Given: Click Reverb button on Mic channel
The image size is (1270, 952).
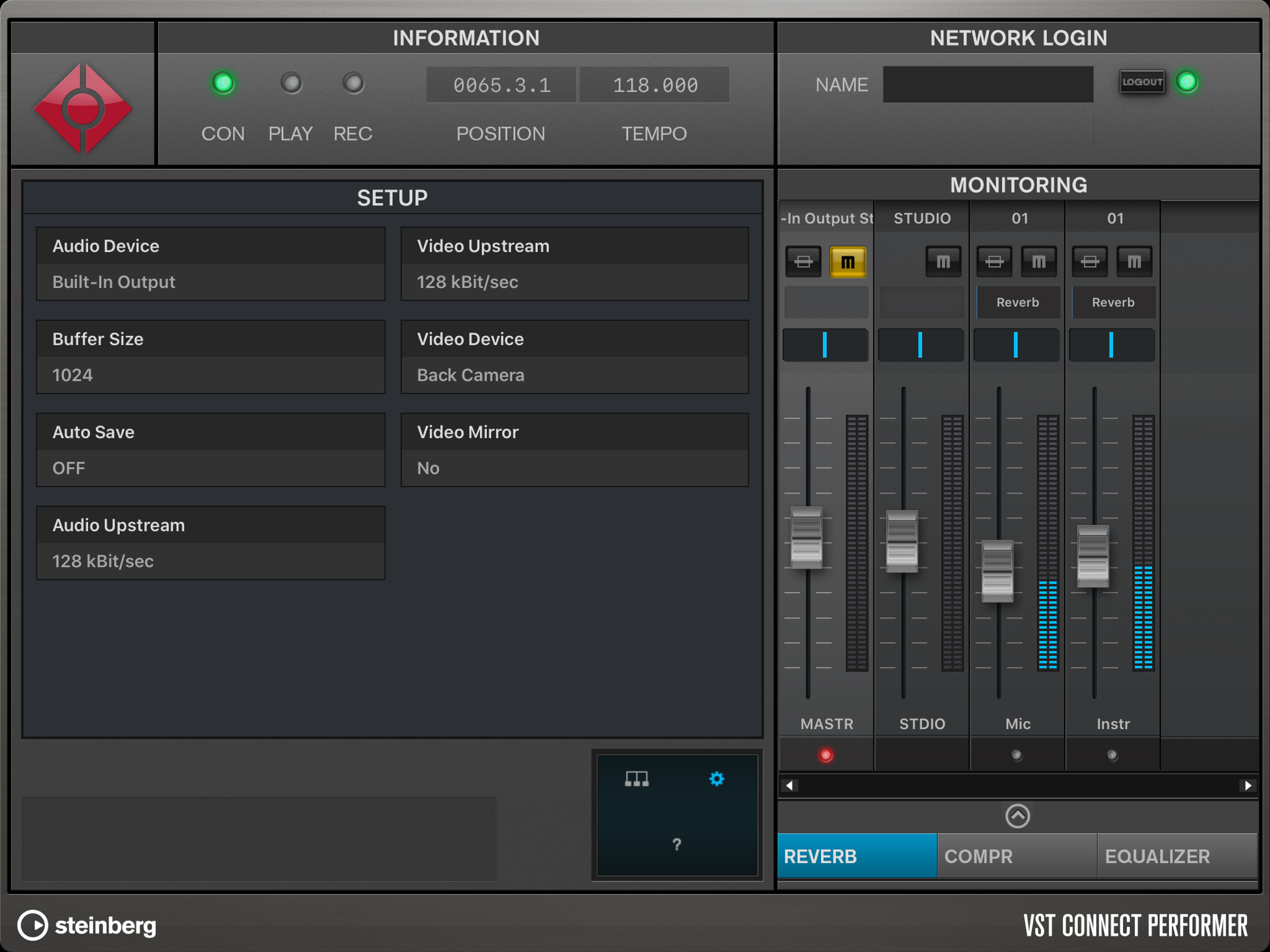Looking at the screenshot, I should click(x=1018, y=302).
